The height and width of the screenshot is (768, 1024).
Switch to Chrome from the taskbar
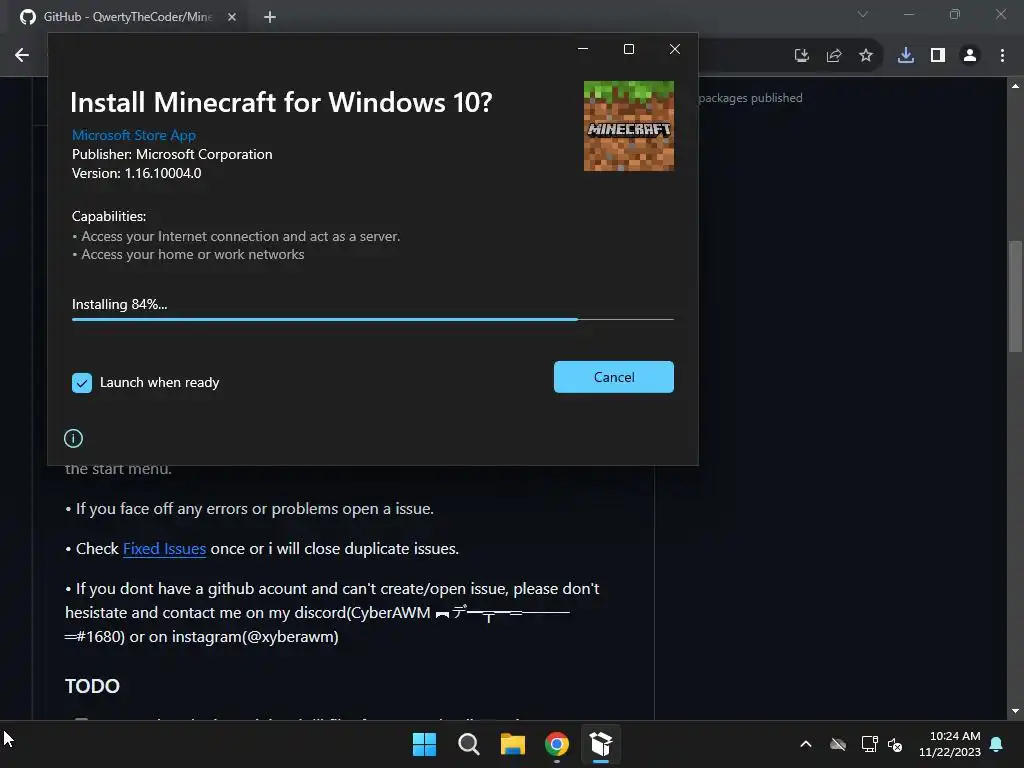pos(556,744)
